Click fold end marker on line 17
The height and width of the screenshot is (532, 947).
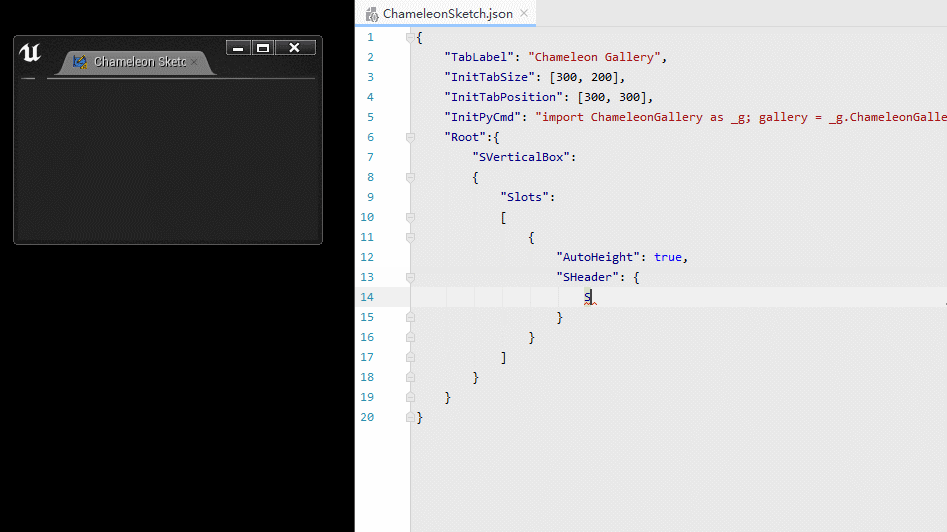pyautogui.click(x=410, y=357)
